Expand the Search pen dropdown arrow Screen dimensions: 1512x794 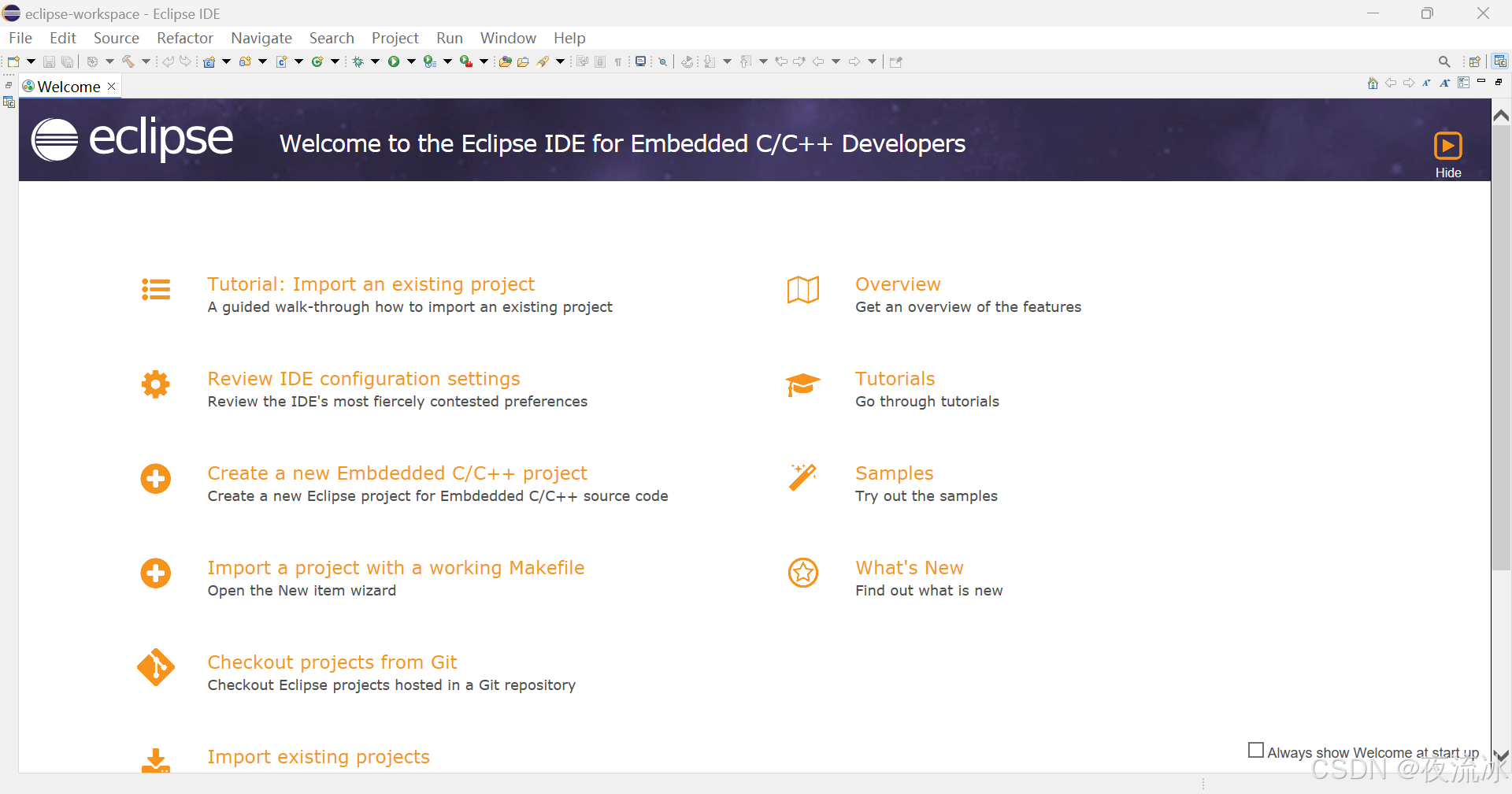[x=560, y=61]
